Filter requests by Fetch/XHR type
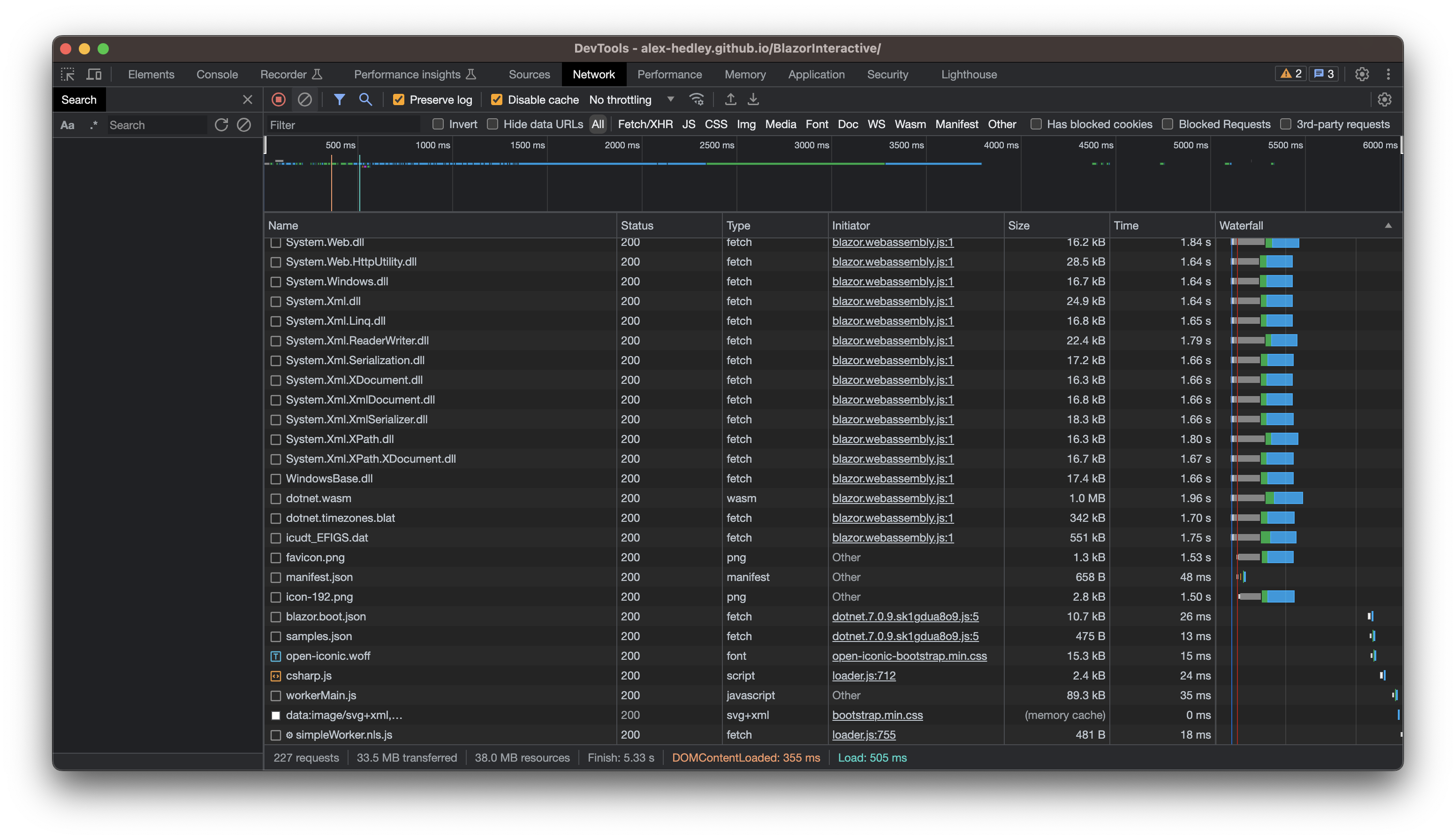This screenshot has width=1456, height=840. click(x=645, y=124)
